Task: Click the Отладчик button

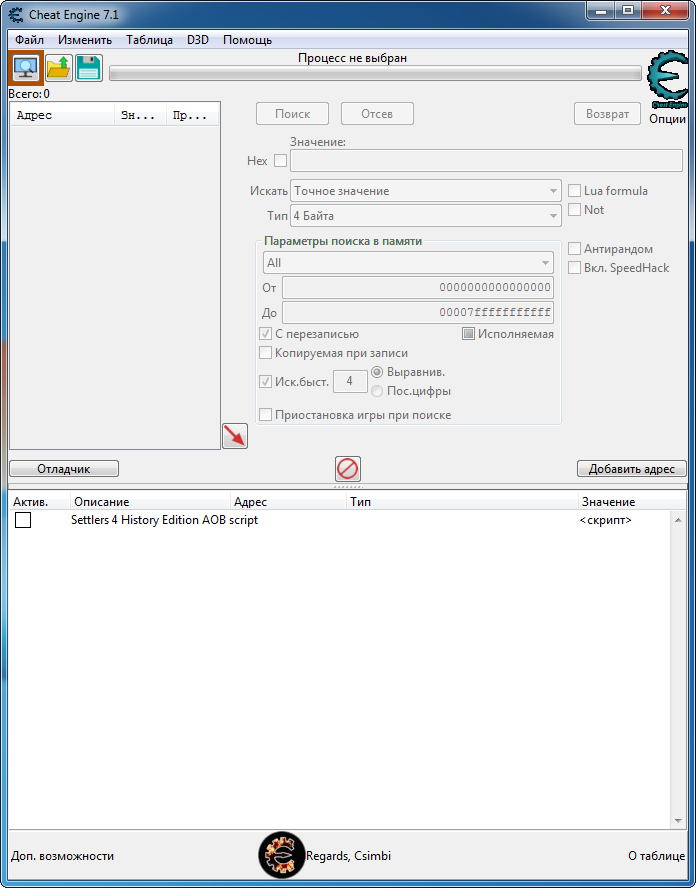Action: [x=64, y=469]
